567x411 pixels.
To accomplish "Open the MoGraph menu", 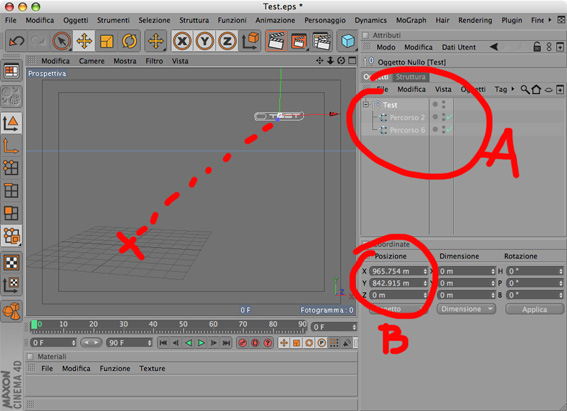I will click(x=411, y=20).
